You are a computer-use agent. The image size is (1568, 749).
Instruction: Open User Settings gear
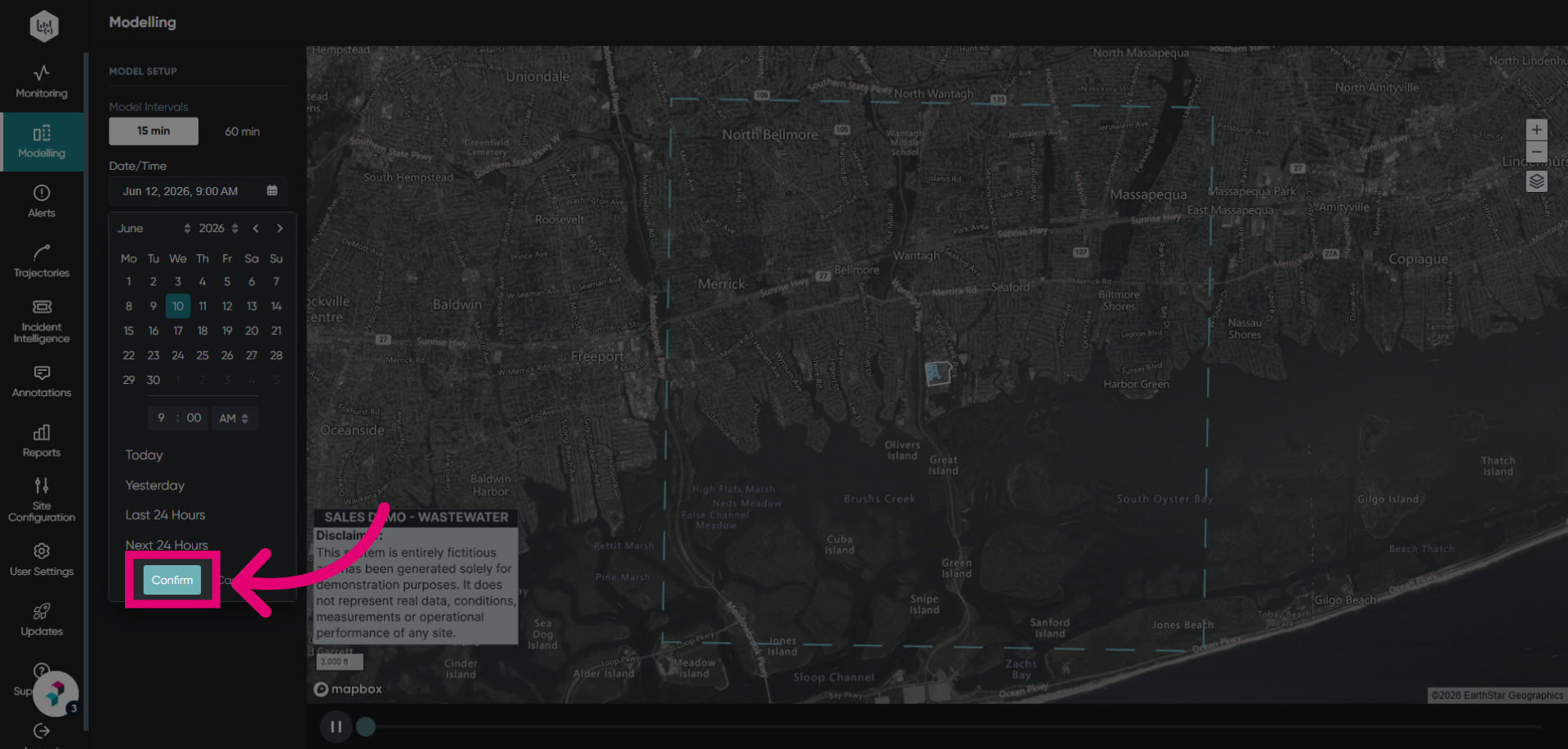(42, 560)
